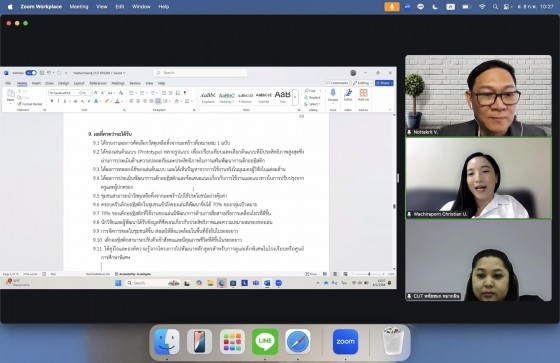This screenshot has height=363, width=560.
Task: Toggle the Italic formatting button
Action: pos(58,101)
